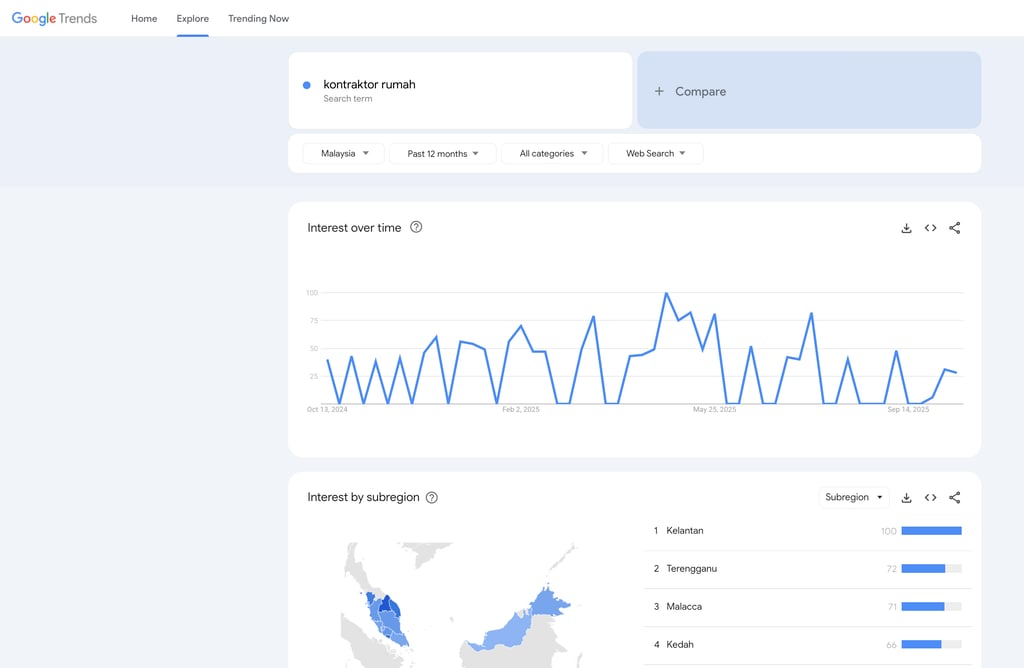
Task: Open the Trending Now tab
Action: click(x=258, y=19)
